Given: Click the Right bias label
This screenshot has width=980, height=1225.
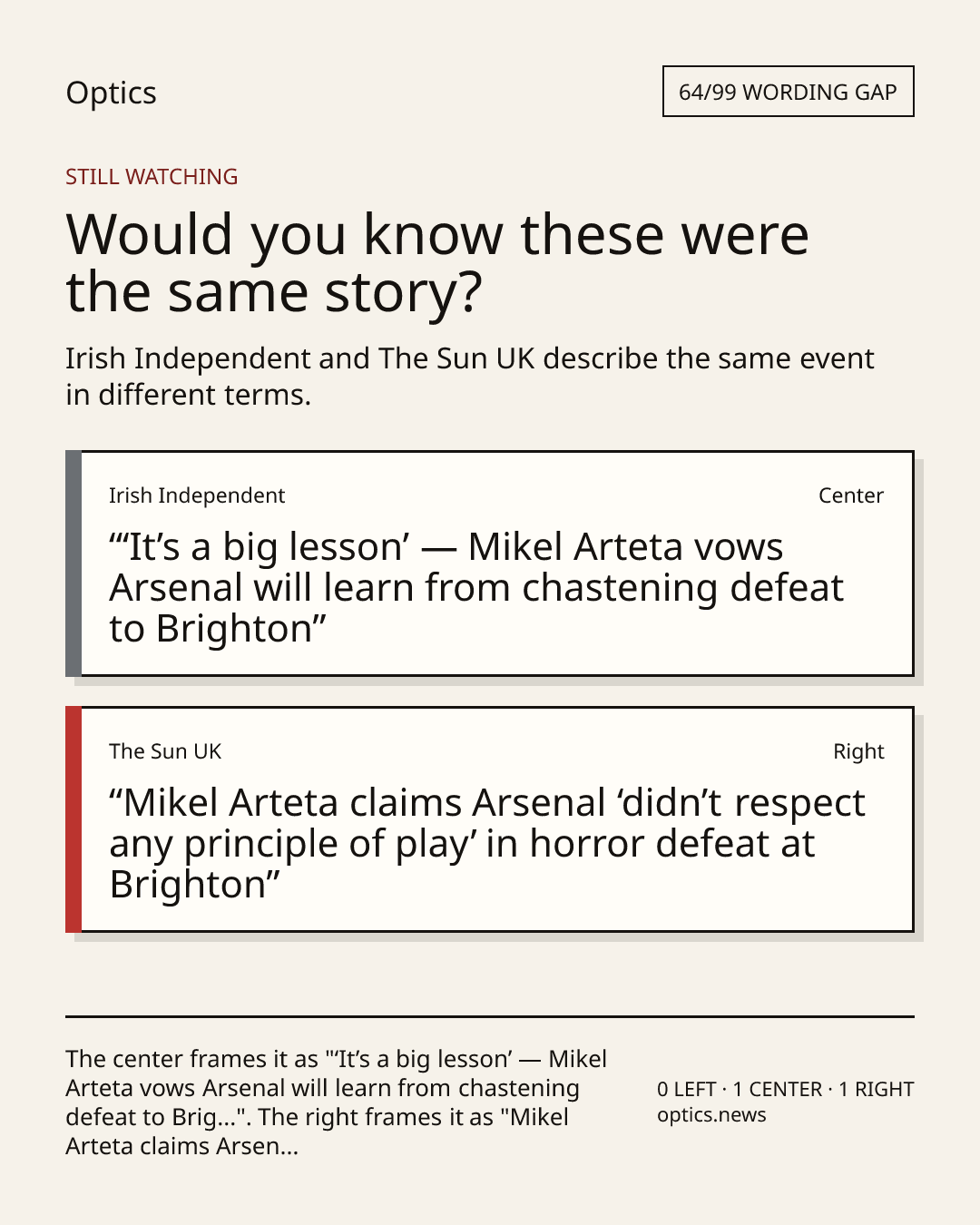Looking at the screenshot, I should 858,751.
